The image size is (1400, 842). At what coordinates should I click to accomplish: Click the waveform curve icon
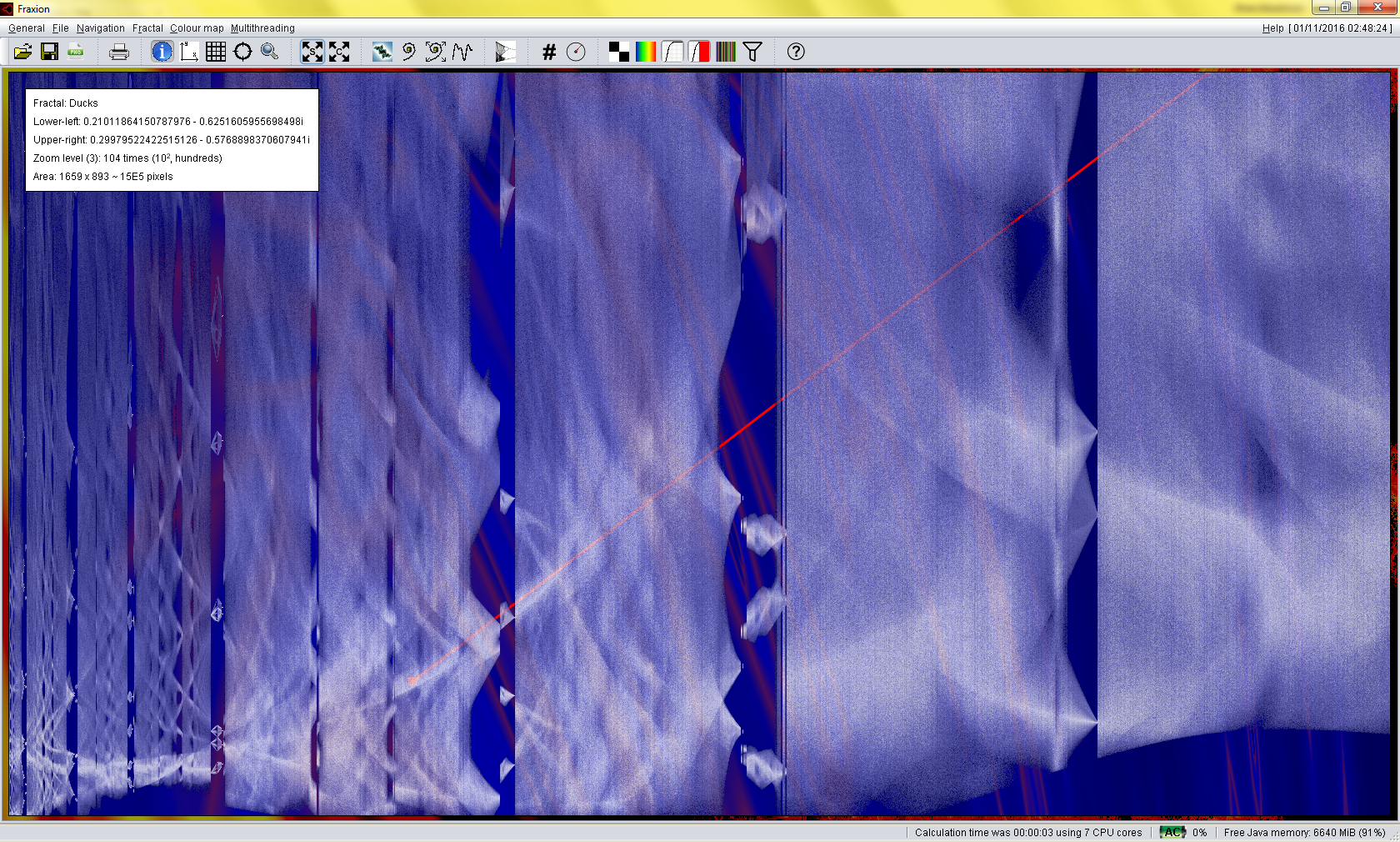coord(462,52)
